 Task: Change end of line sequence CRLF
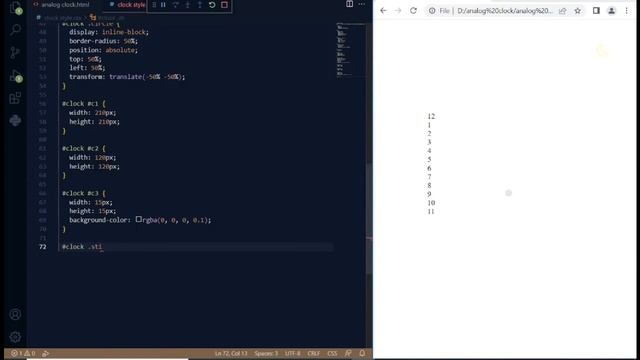[x=314, y=353]
